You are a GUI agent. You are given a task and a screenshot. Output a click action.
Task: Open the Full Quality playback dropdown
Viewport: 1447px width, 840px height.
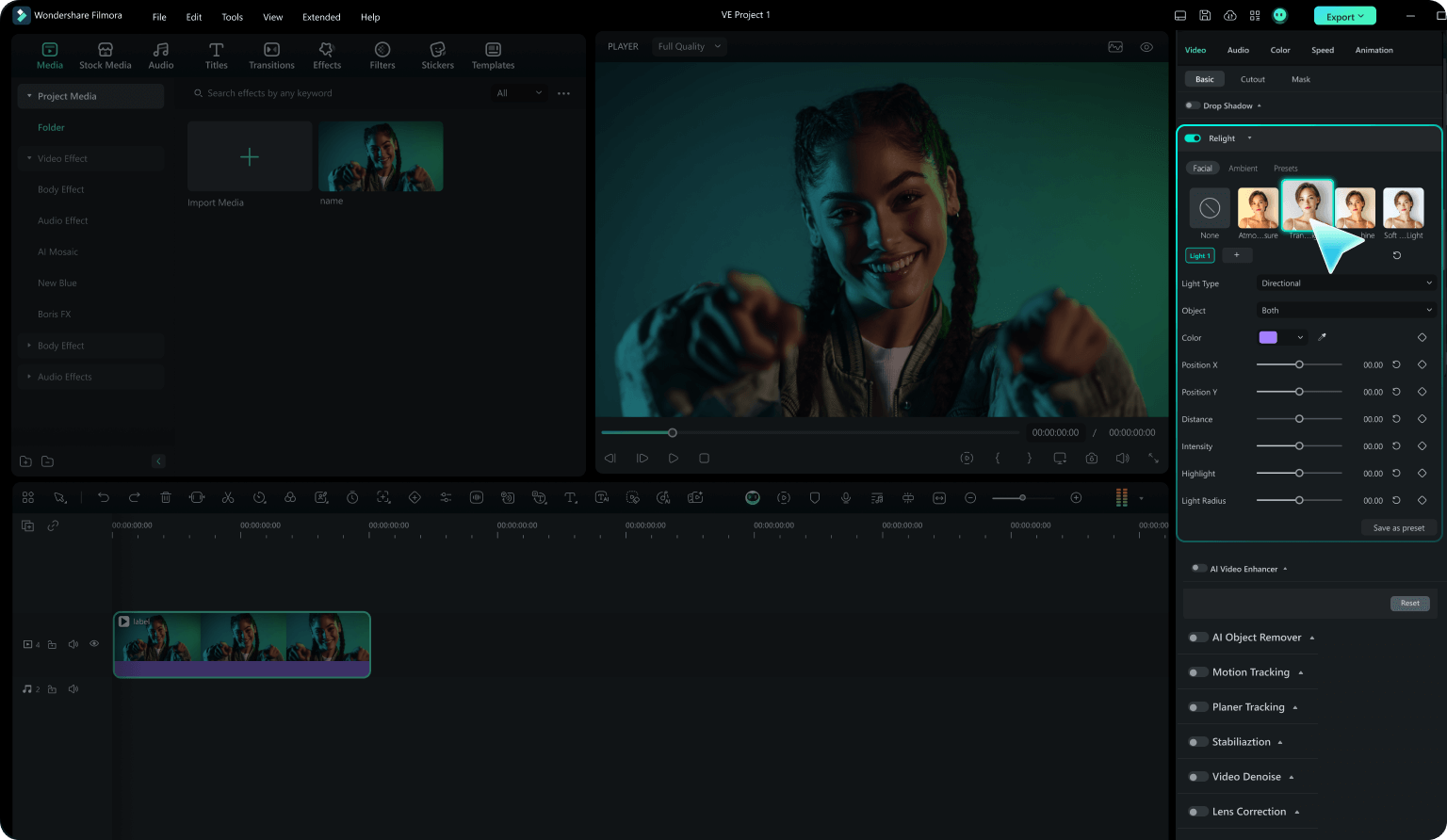(690, 46)
